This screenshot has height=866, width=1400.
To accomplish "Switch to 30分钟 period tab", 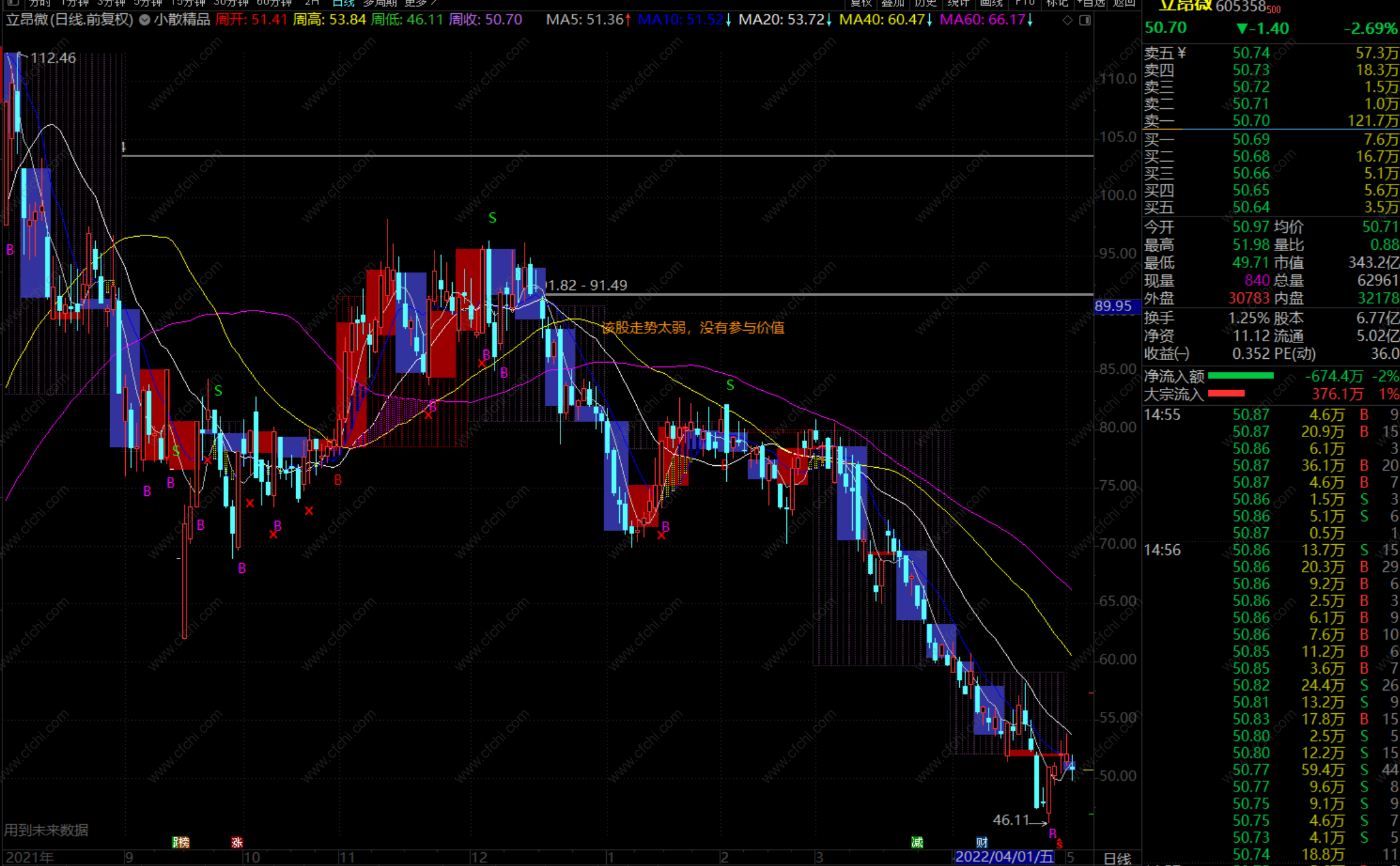I will (231, 3).
